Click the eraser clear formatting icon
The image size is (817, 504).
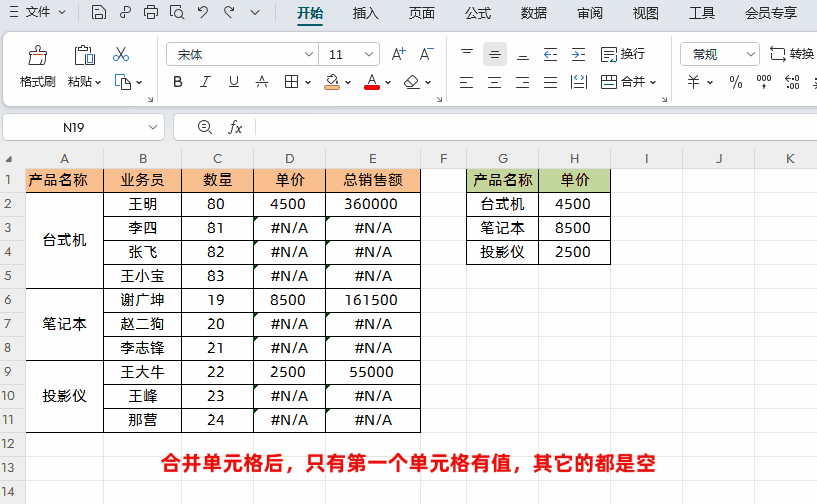(x=412, y=82)
